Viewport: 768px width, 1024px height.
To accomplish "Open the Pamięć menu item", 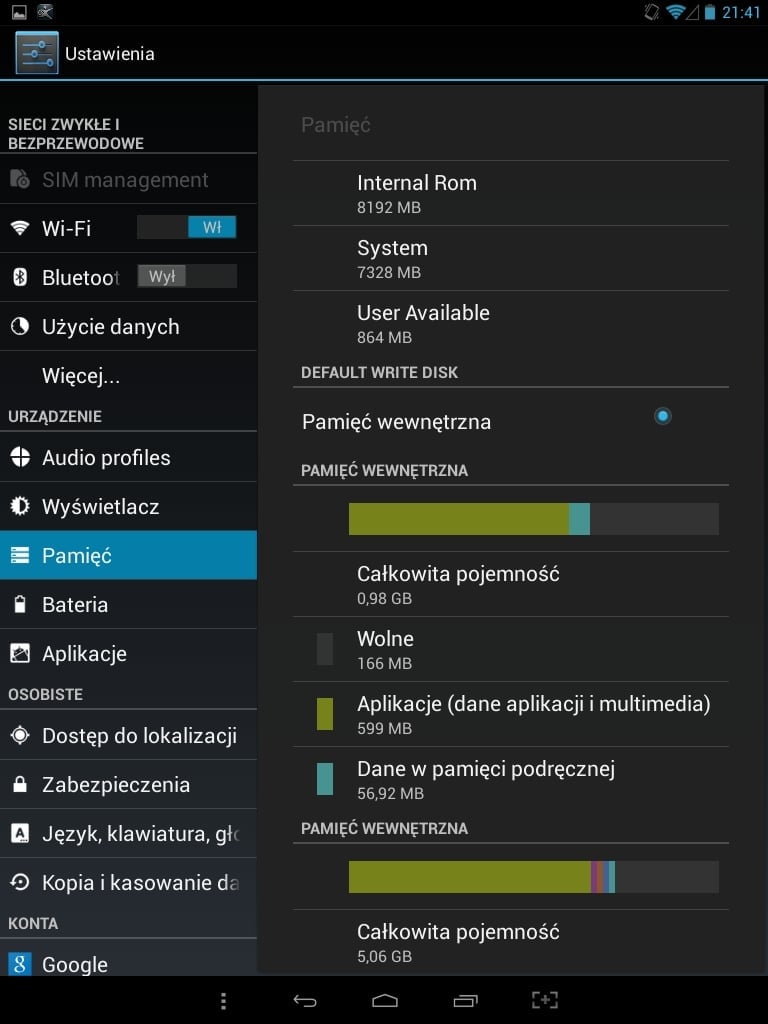I will 129,555.
